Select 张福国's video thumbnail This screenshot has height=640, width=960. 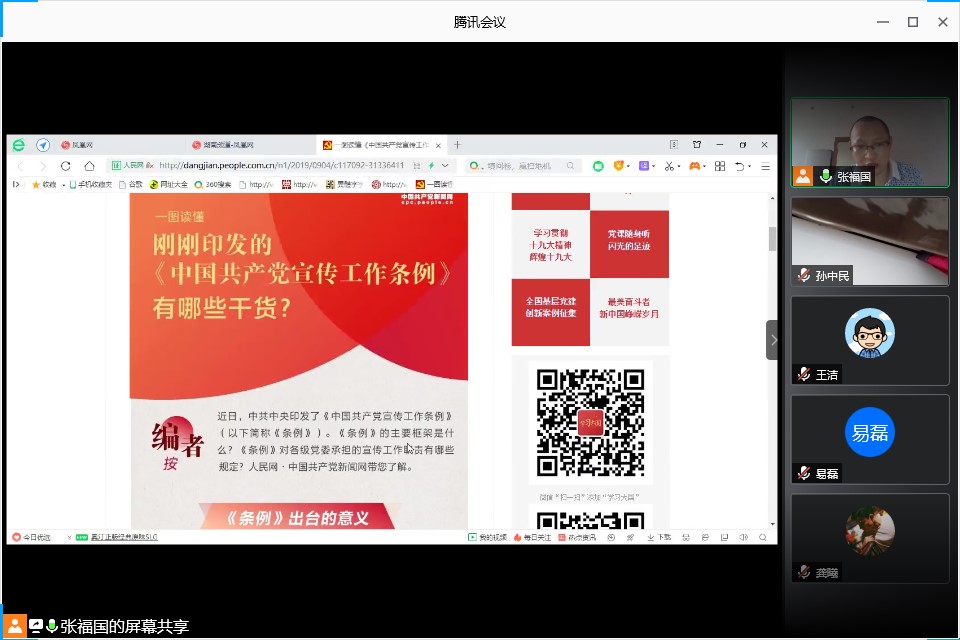[x=869, y=142]
